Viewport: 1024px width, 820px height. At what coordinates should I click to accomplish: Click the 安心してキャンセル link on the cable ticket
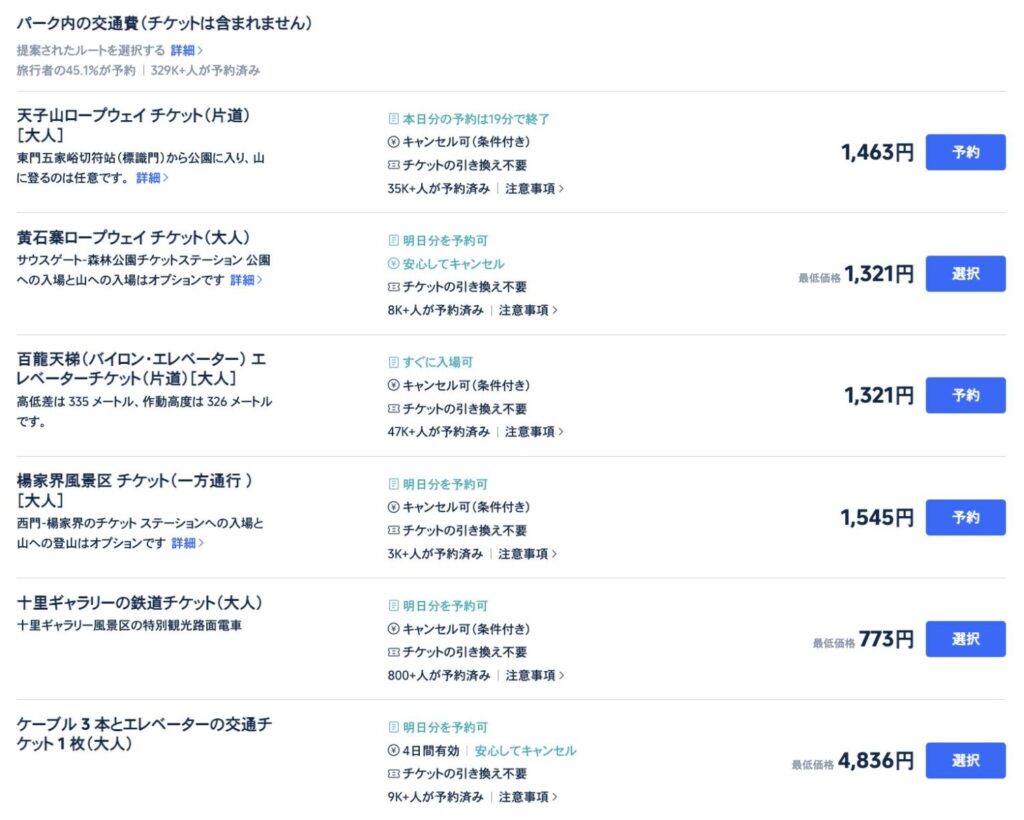[x=525, y=751]
